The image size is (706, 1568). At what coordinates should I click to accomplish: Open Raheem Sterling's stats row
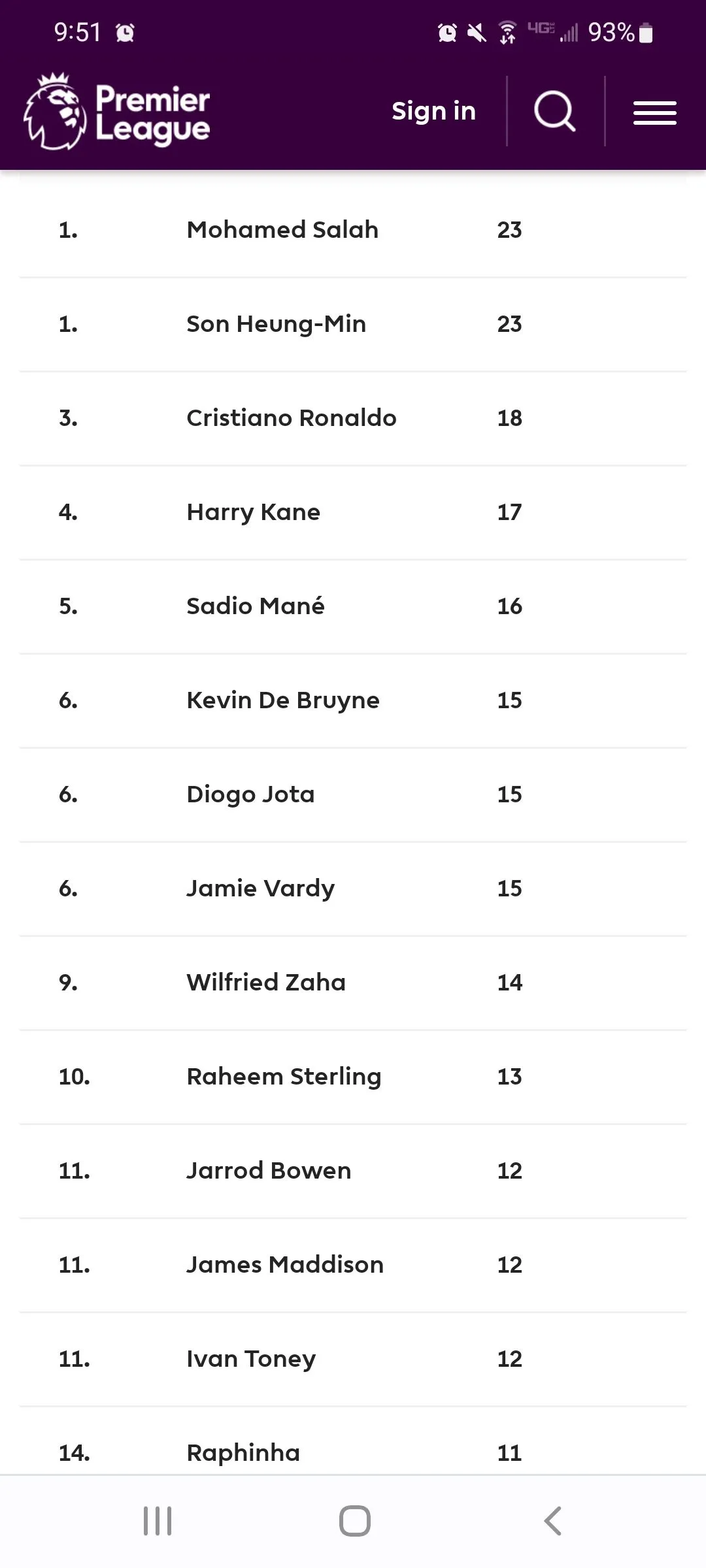coord(284,1077)
